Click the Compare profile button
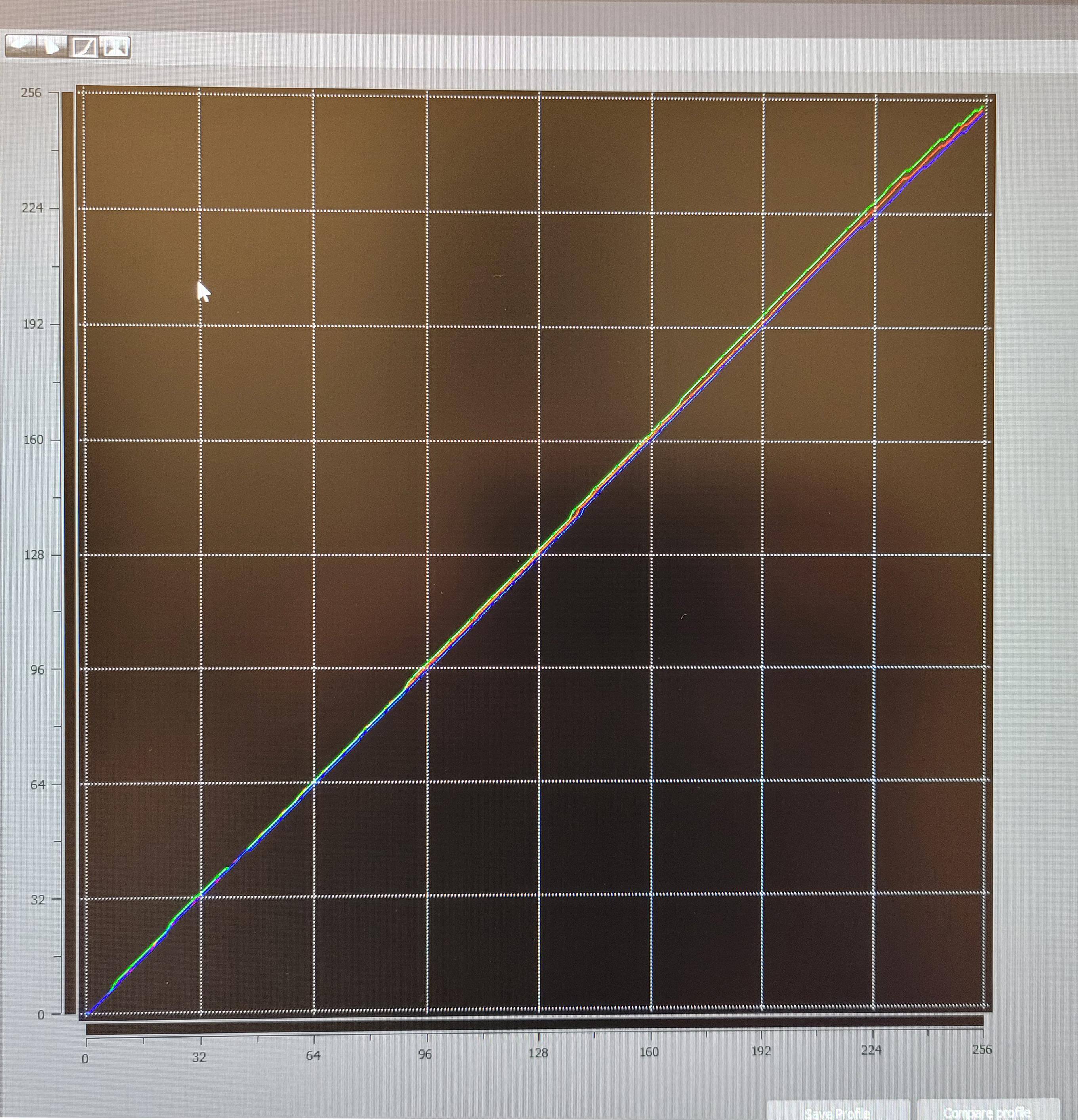 tap(987, 1112)
